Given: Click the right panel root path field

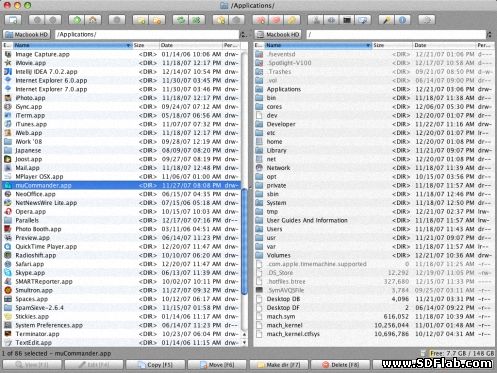Looking at the screenshot, I should click(x=396, y=34).
